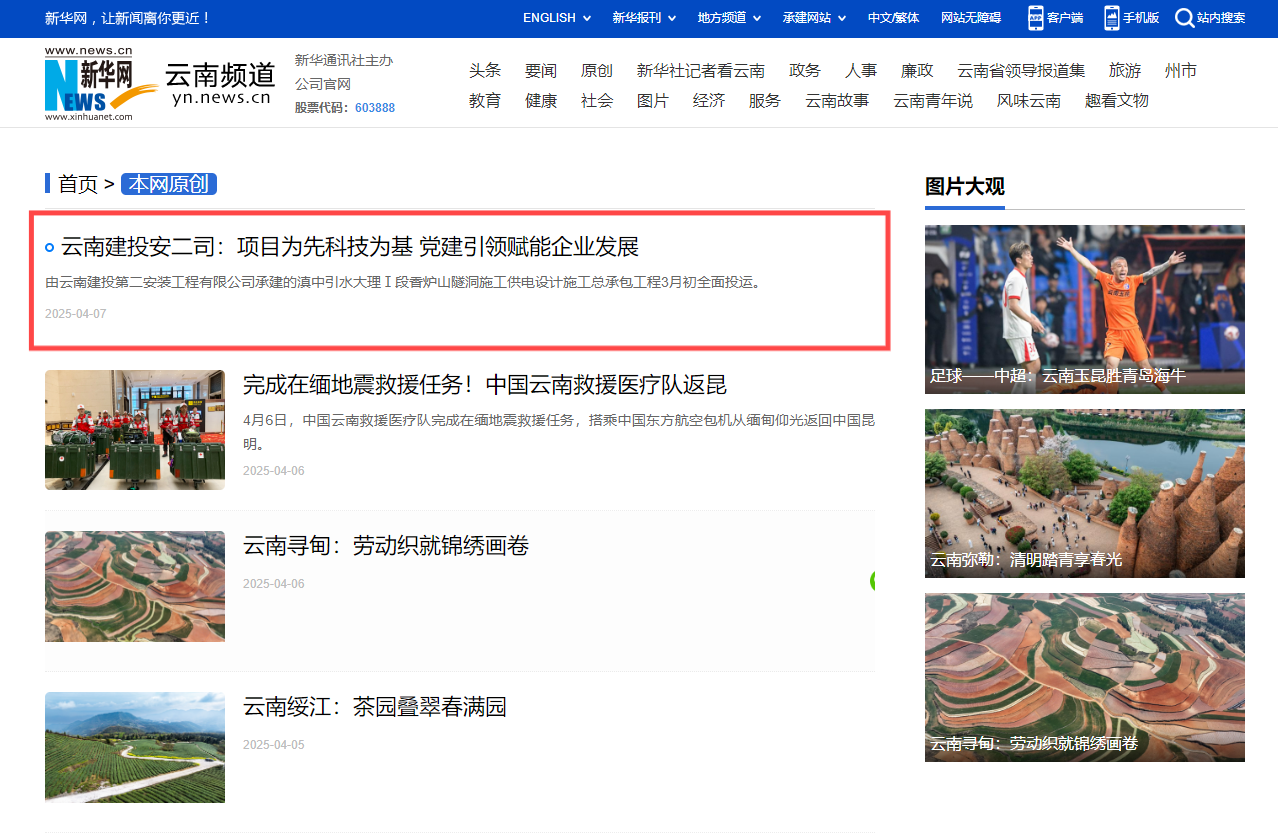Image resolution: width=1278 pixels, height=835 pixels.
Task: Expand the 承建网站 dropdown
Action: pyautogui.click(x=814, y=18)
